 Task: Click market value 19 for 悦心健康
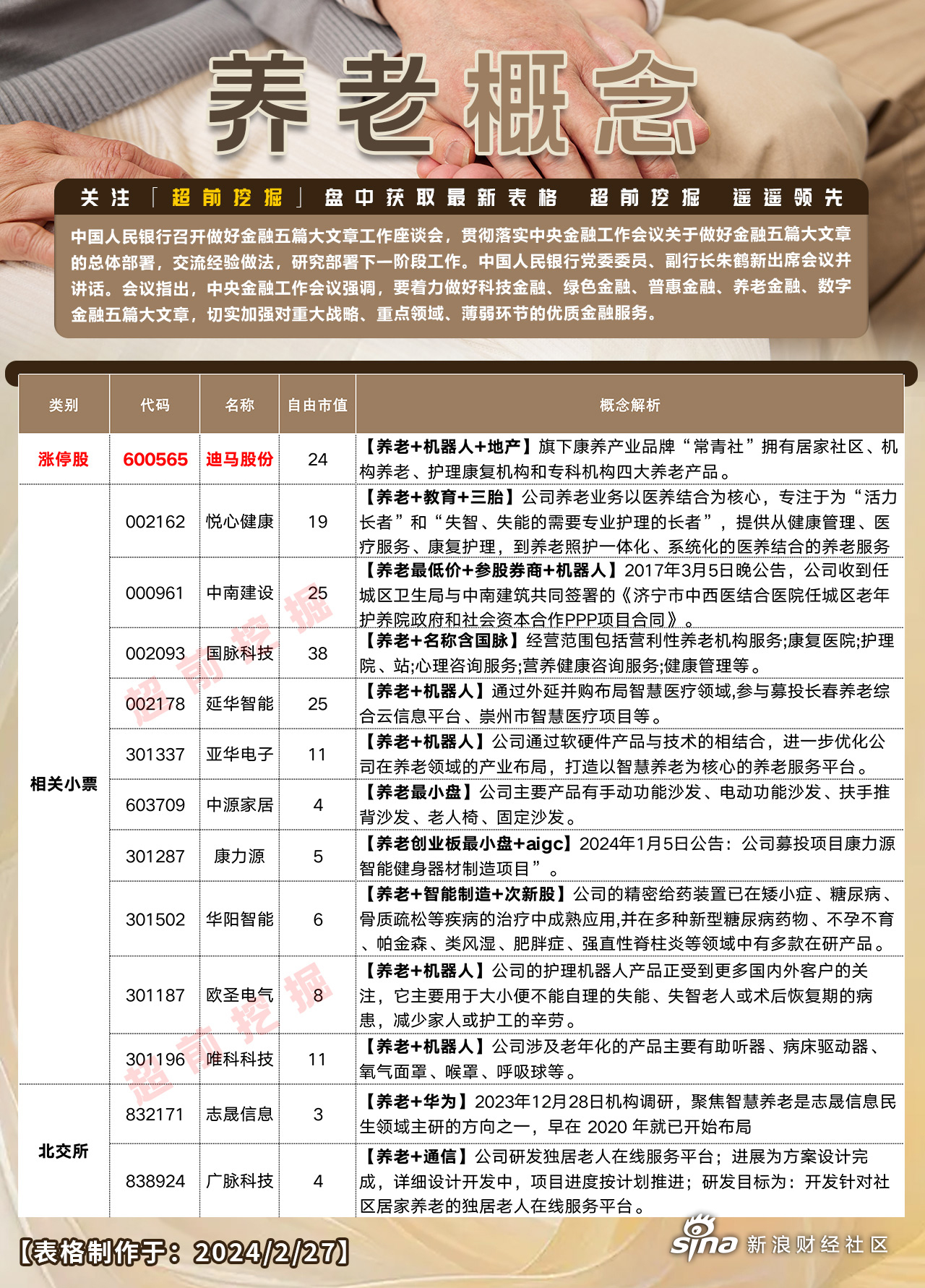tap(318, 522)
